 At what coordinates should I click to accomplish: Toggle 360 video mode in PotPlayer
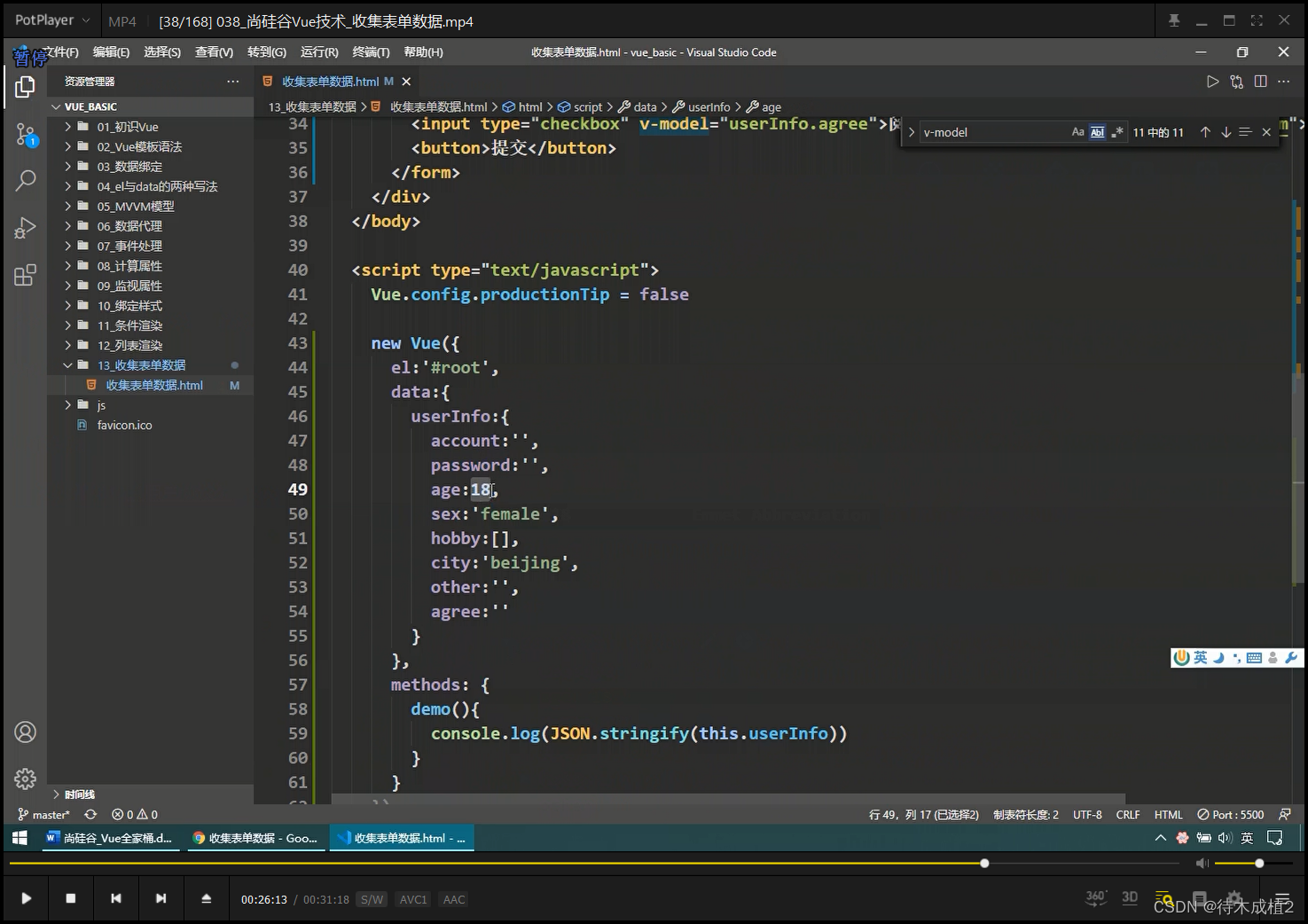click(x=1096, y=898)
